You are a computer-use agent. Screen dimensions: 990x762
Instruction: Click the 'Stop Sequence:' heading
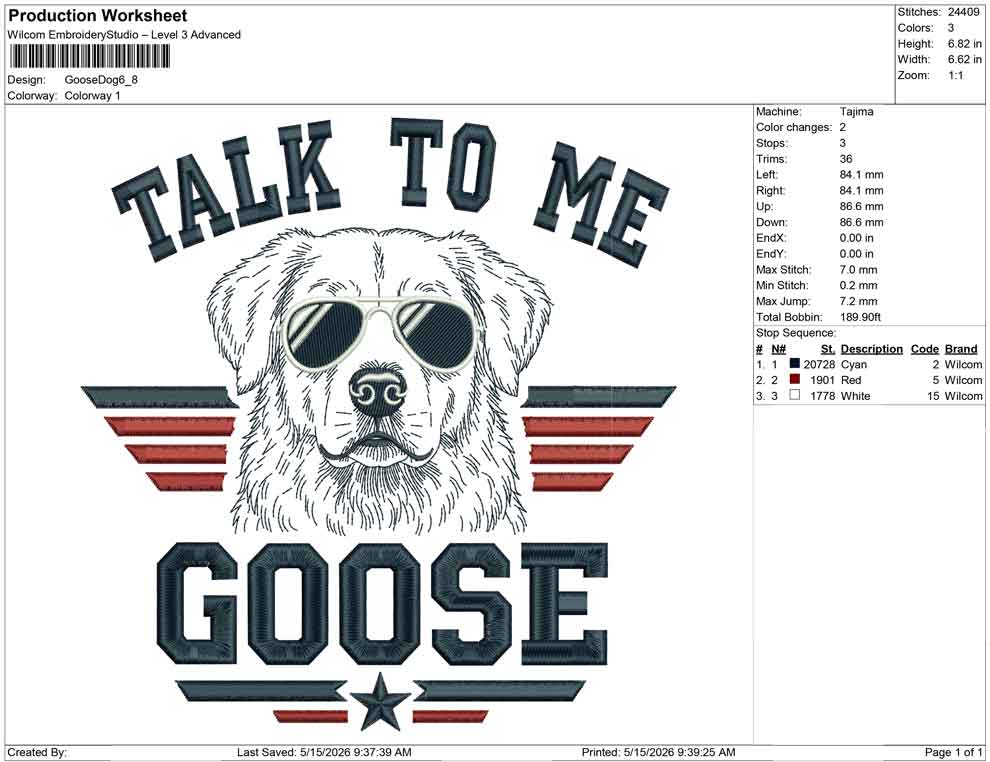tap(796, 333)
